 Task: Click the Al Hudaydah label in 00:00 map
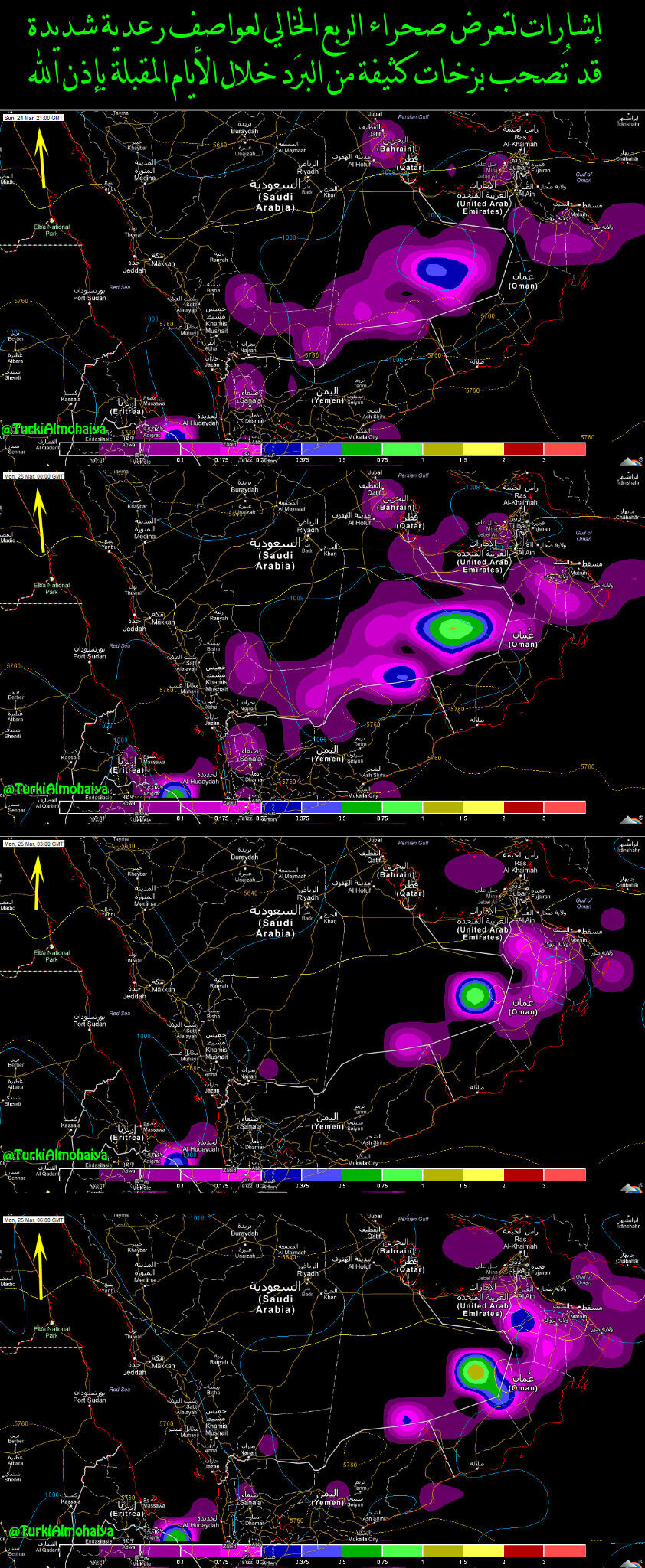pos(201,781)
